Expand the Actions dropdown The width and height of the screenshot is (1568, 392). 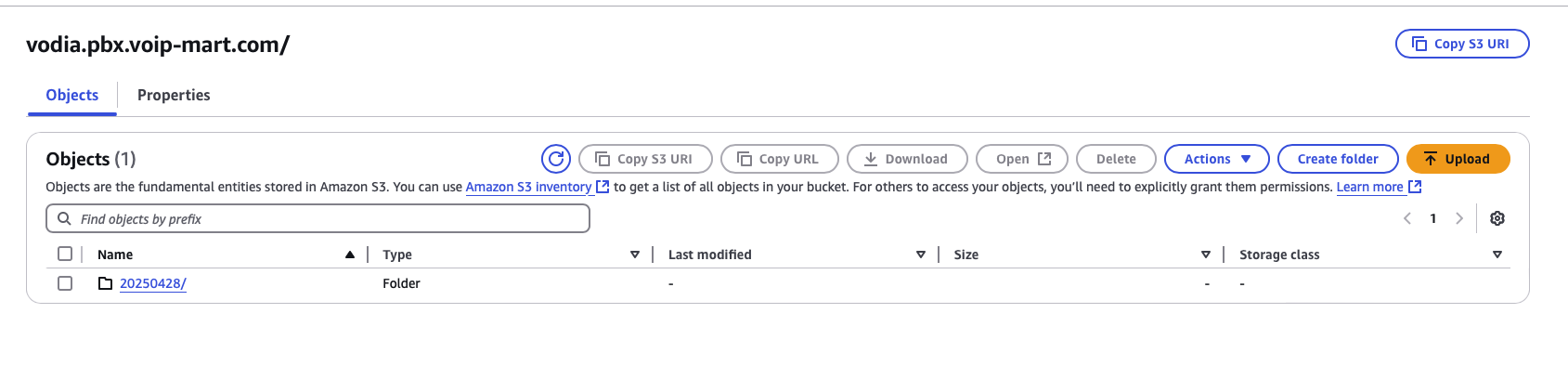tap(1216, 159)
